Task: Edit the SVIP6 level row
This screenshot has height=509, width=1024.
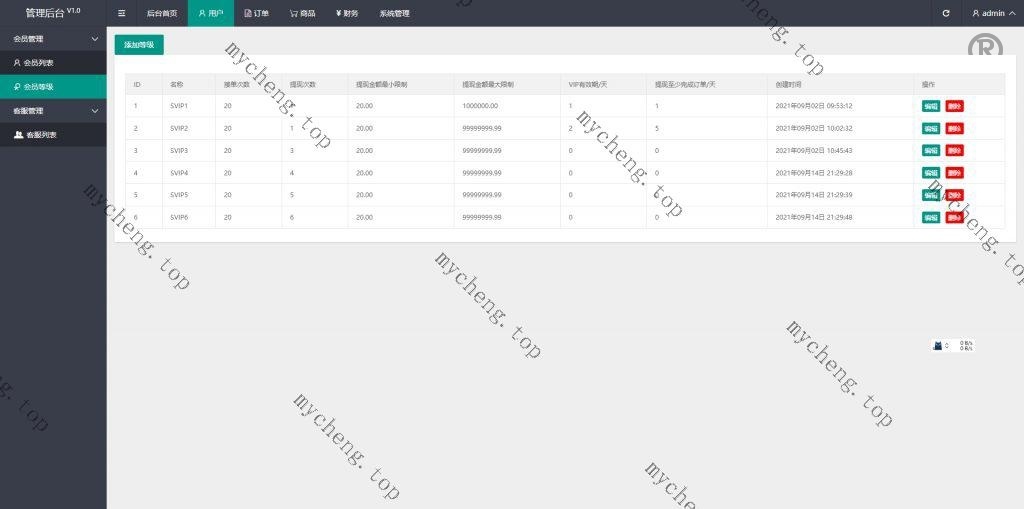Action: [930, 218]
